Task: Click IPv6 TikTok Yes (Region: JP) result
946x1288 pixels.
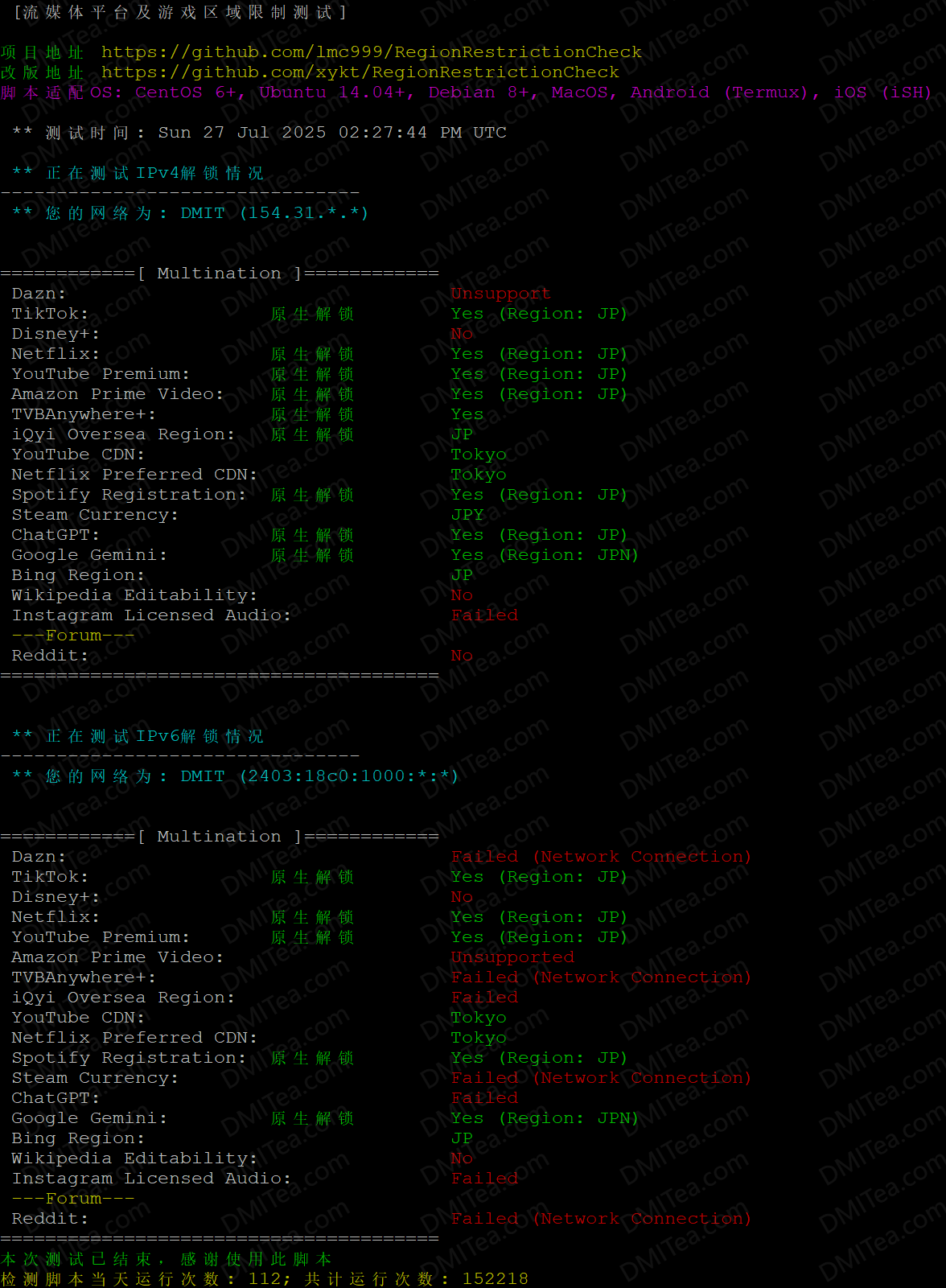Action: point(539,877)
